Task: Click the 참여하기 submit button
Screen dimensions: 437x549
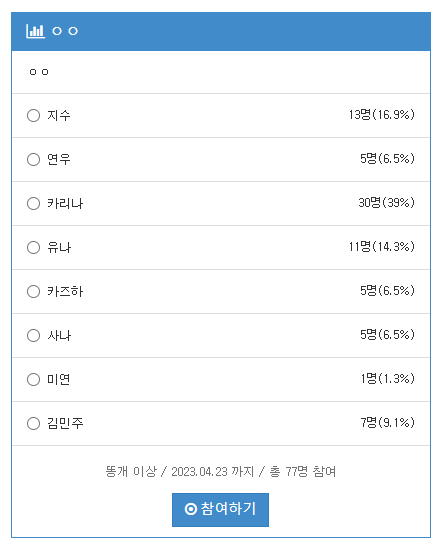Action: [220, 509]
